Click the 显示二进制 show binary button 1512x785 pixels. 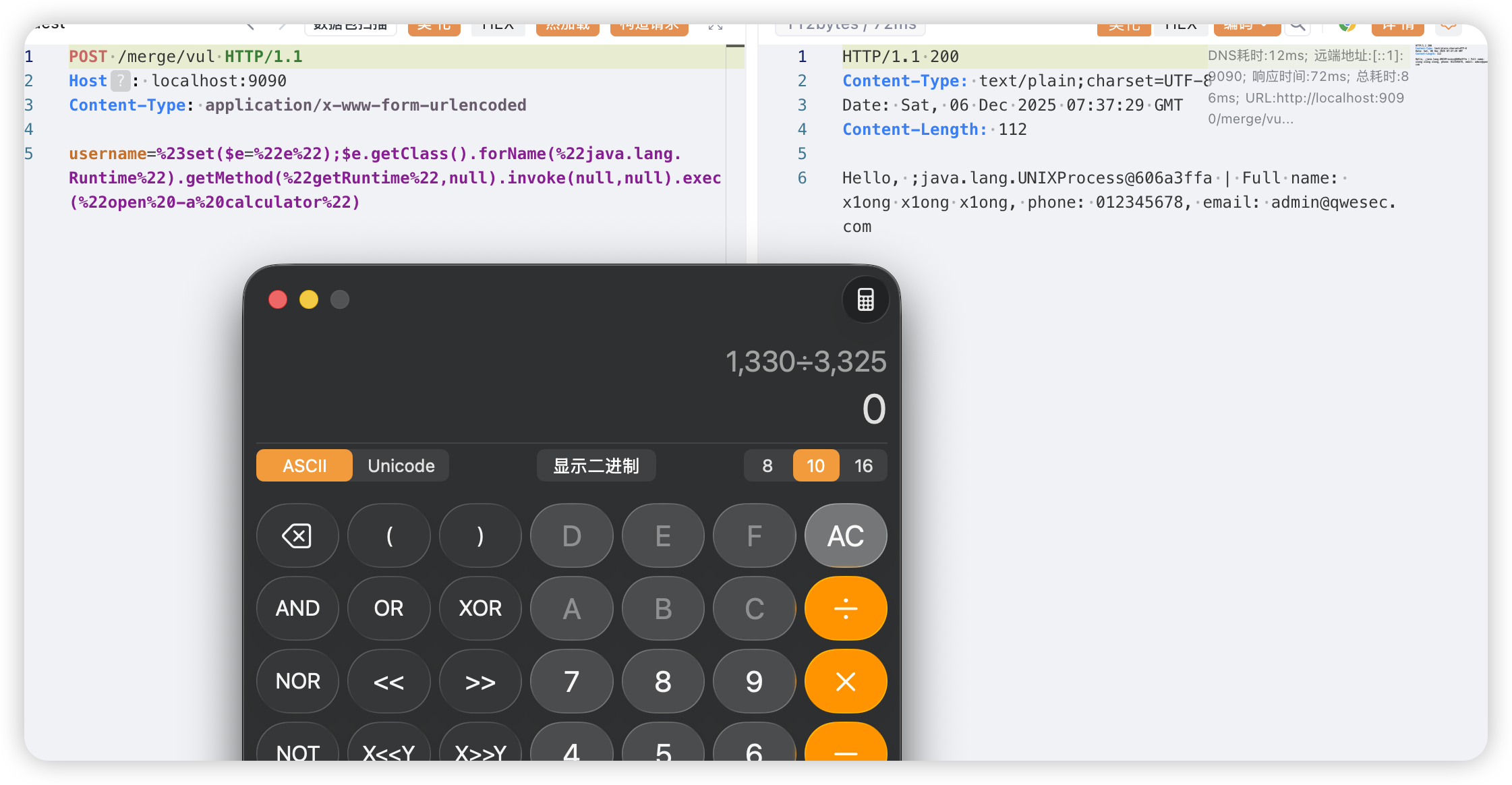tap(596, 465)
